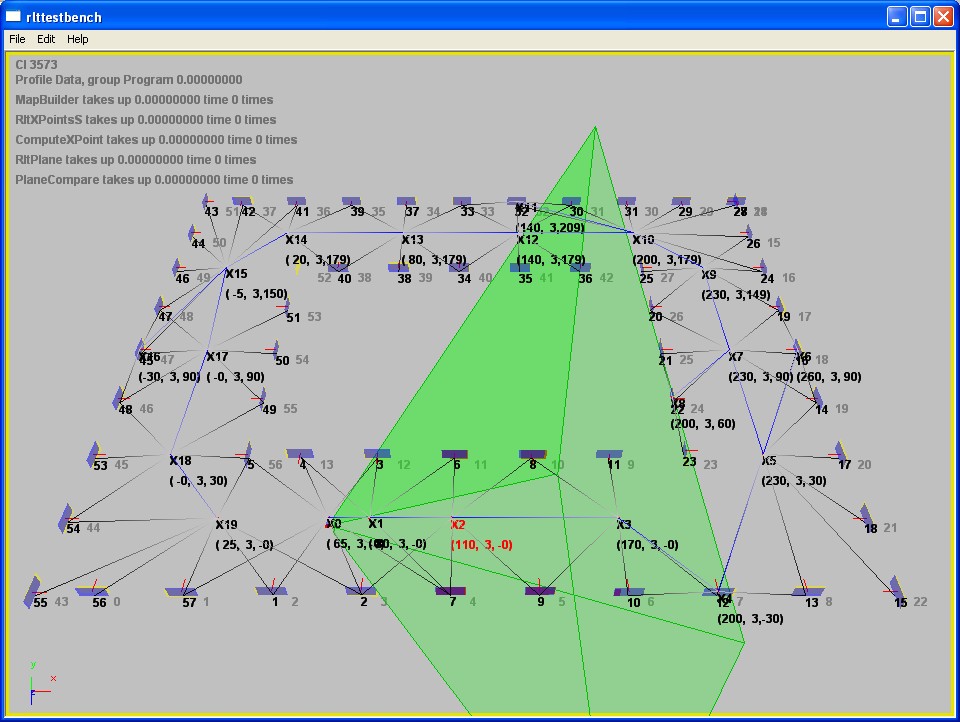
Task: Open the File menu
Action: [17, 39]
